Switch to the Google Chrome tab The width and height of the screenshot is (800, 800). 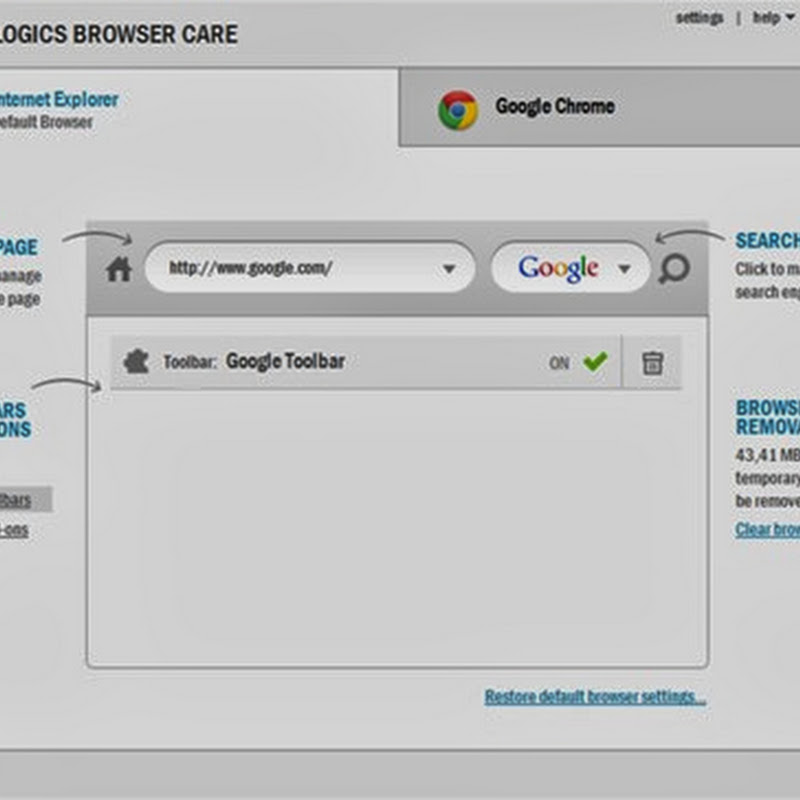click(599, 107)
